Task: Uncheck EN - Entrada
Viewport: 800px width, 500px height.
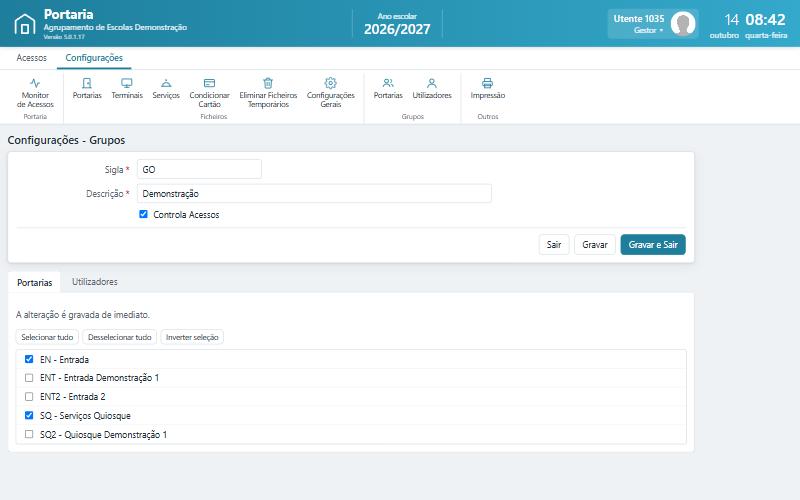Action: point(29,359)
